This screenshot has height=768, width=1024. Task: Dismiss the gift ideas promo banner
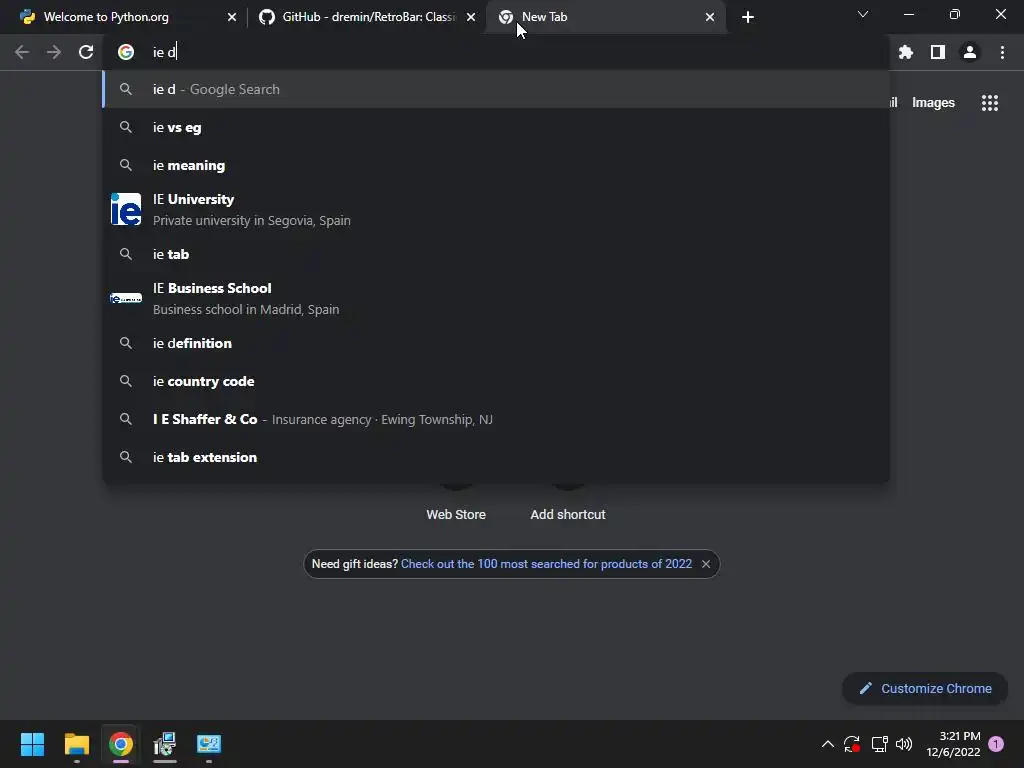click(706, 564)
